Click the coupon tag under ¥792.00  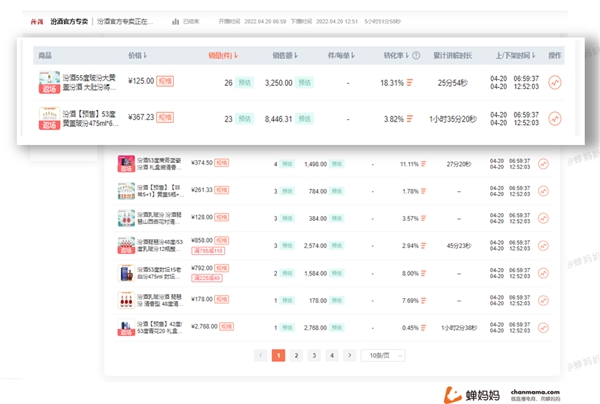[207, 278]
